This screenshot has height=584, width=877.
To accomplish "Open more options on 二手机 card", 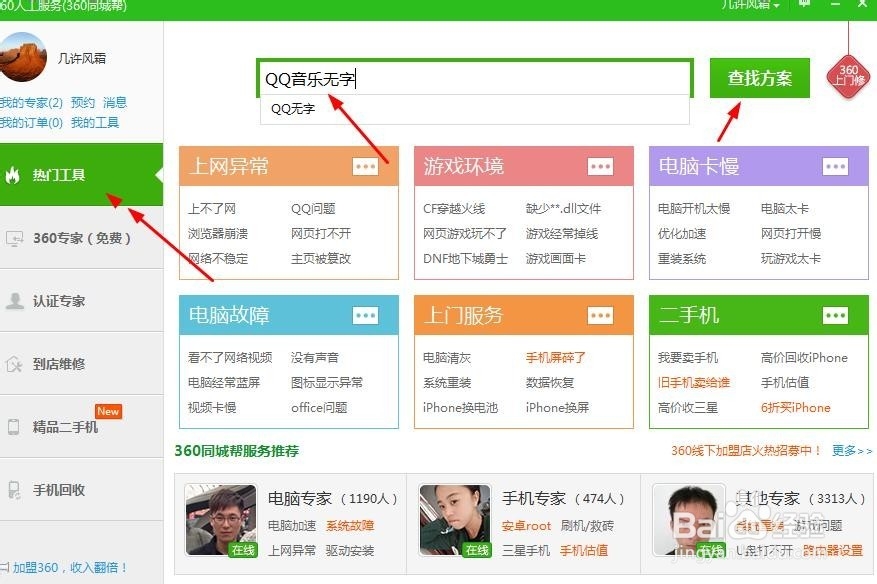I will pyautogui.click(x=835, y=315).
